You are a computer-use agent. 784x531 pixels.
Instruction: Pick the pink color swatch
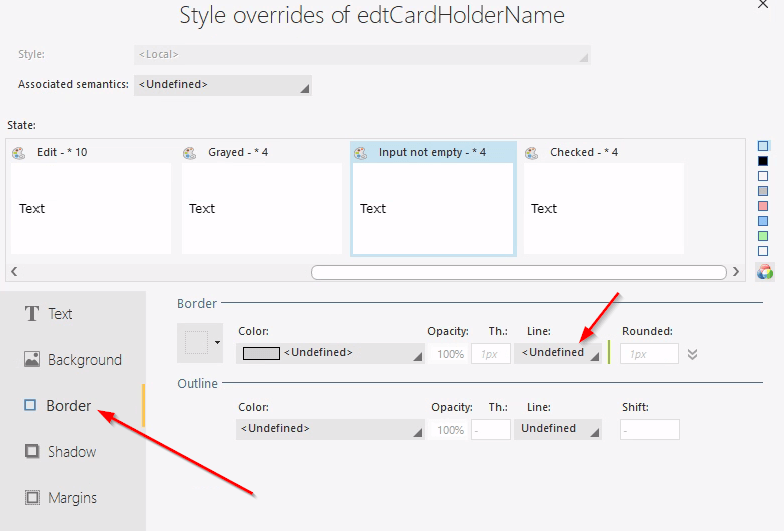point(764,206)
